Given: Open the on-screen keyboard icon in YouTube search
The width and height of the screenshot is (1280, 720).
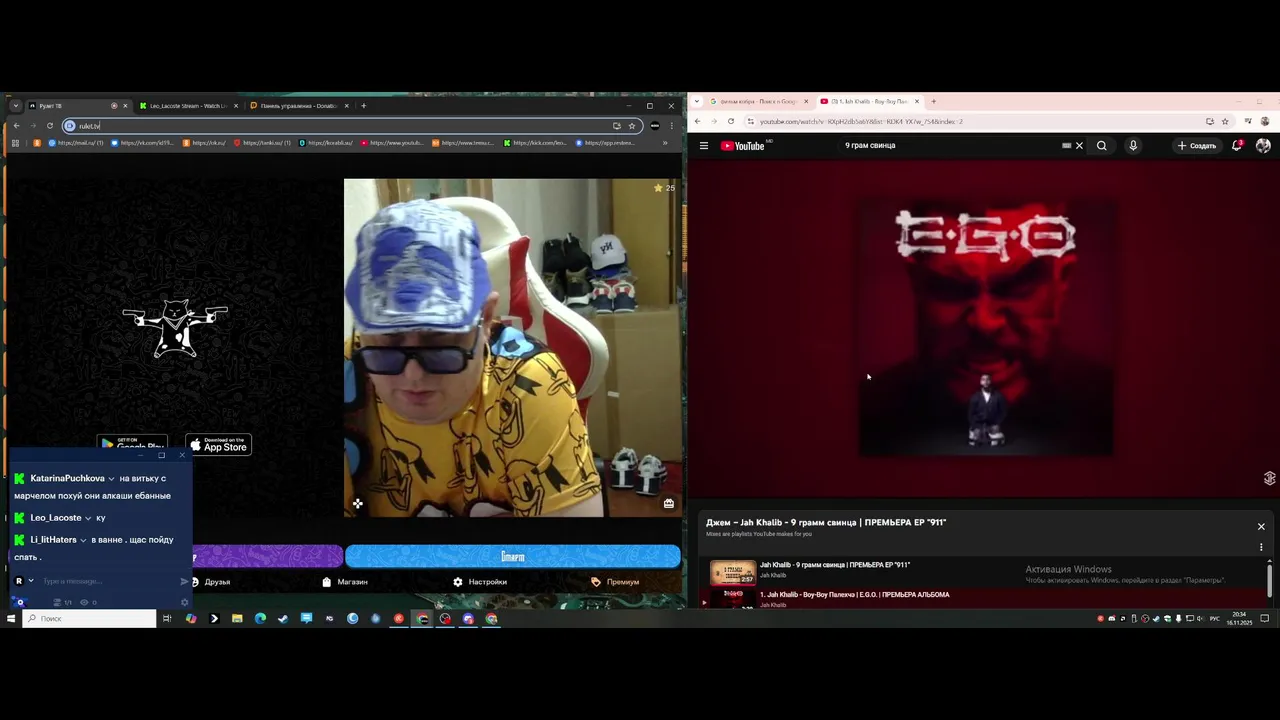Looking at the screenshot, I should (1066, 146).
